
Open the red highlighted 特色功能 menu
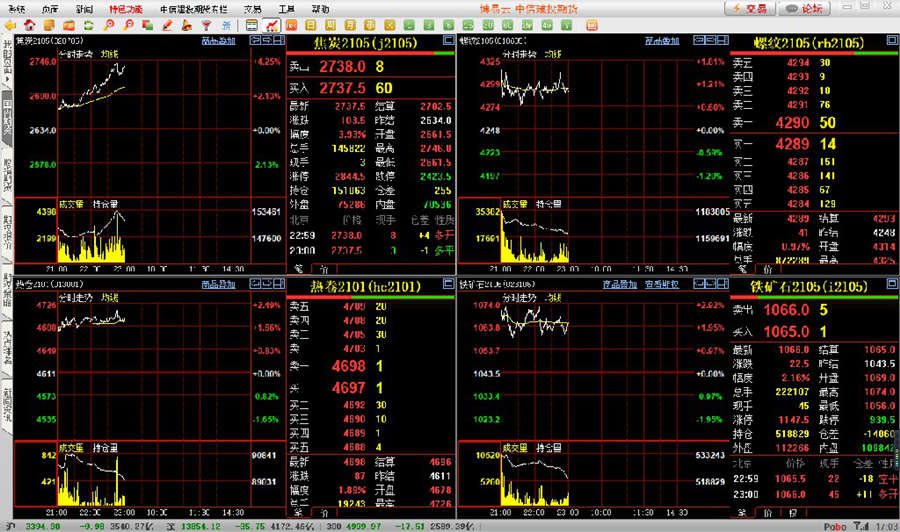125,8
